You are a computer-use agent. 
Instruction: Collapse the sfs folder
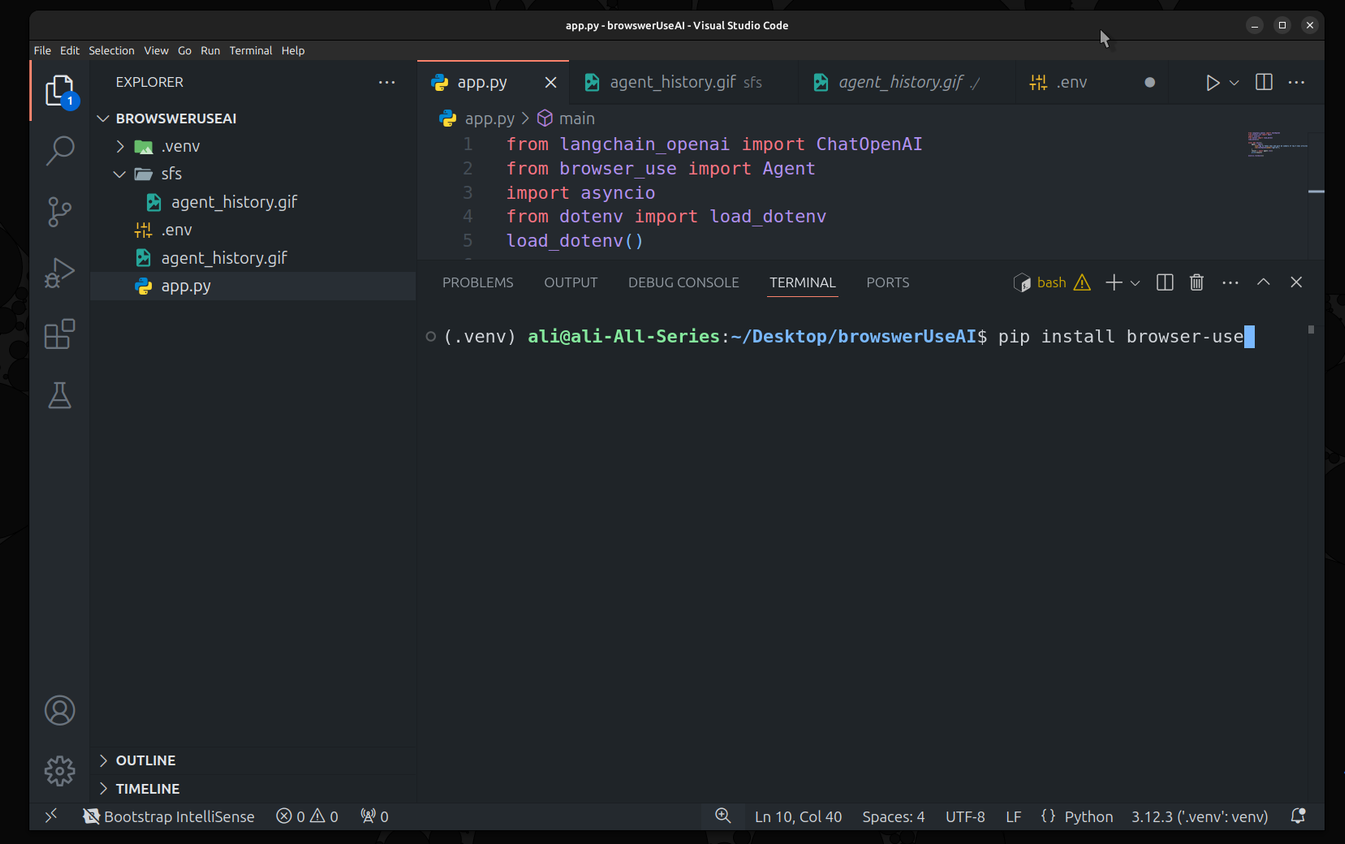coord(120,174)
